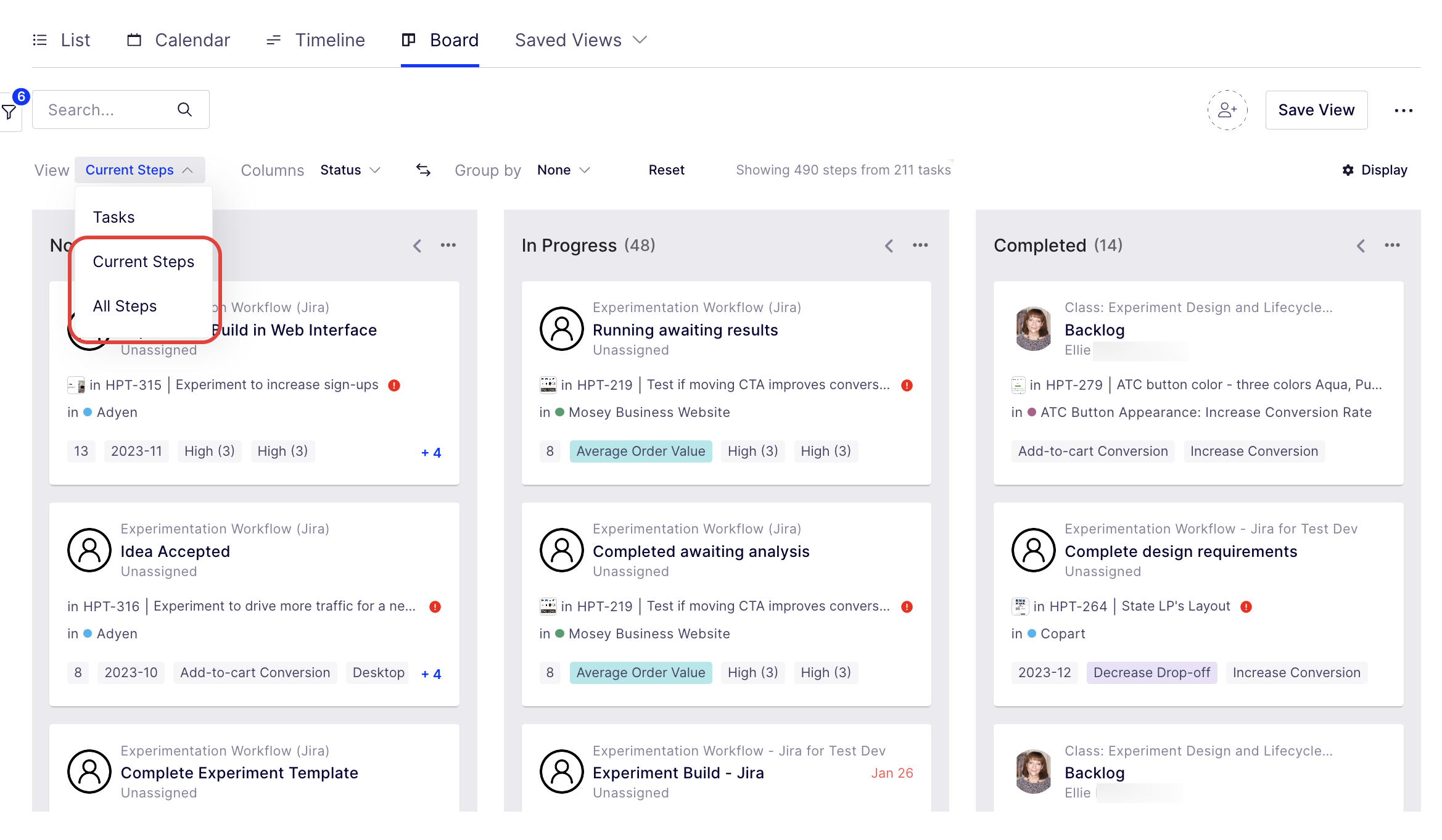Viewport: 1442px width, 840px height.
Task: Click the search magnifier icon
Action: coord(184,110)
